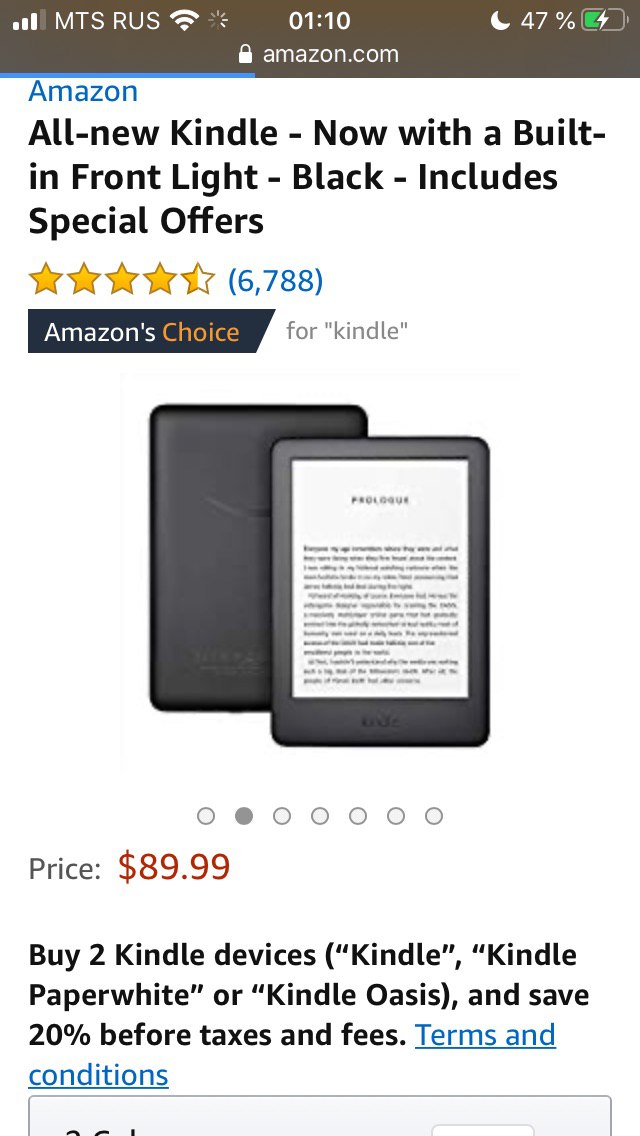
Task: Click the star rating icons
Action: 122,280
